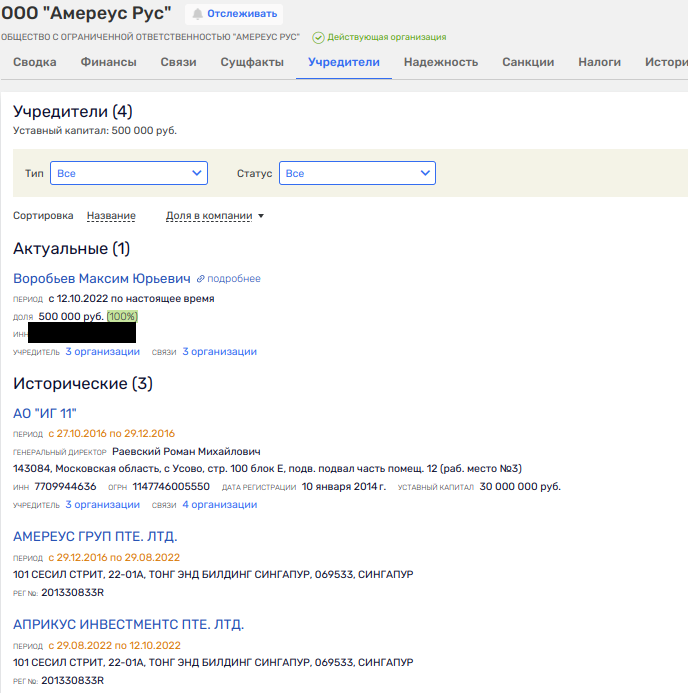688x693 pixels.
Task: Click уставный капитал 30 000 000 руб.
Action: pyautogui.click(x=520, y=486)
